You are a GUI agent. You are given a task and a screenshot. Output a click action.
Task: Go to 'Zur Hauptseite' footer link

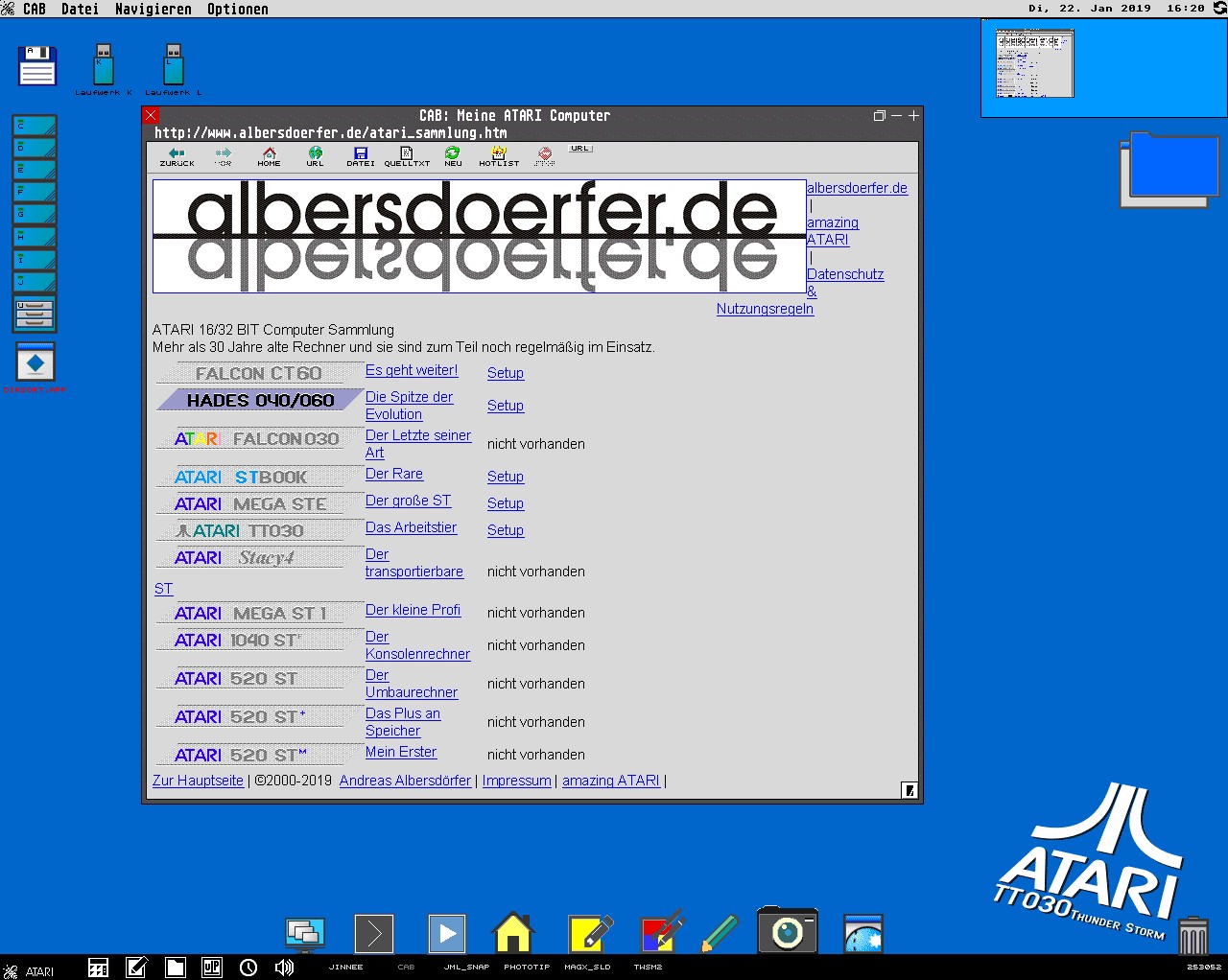coord(199,781)
